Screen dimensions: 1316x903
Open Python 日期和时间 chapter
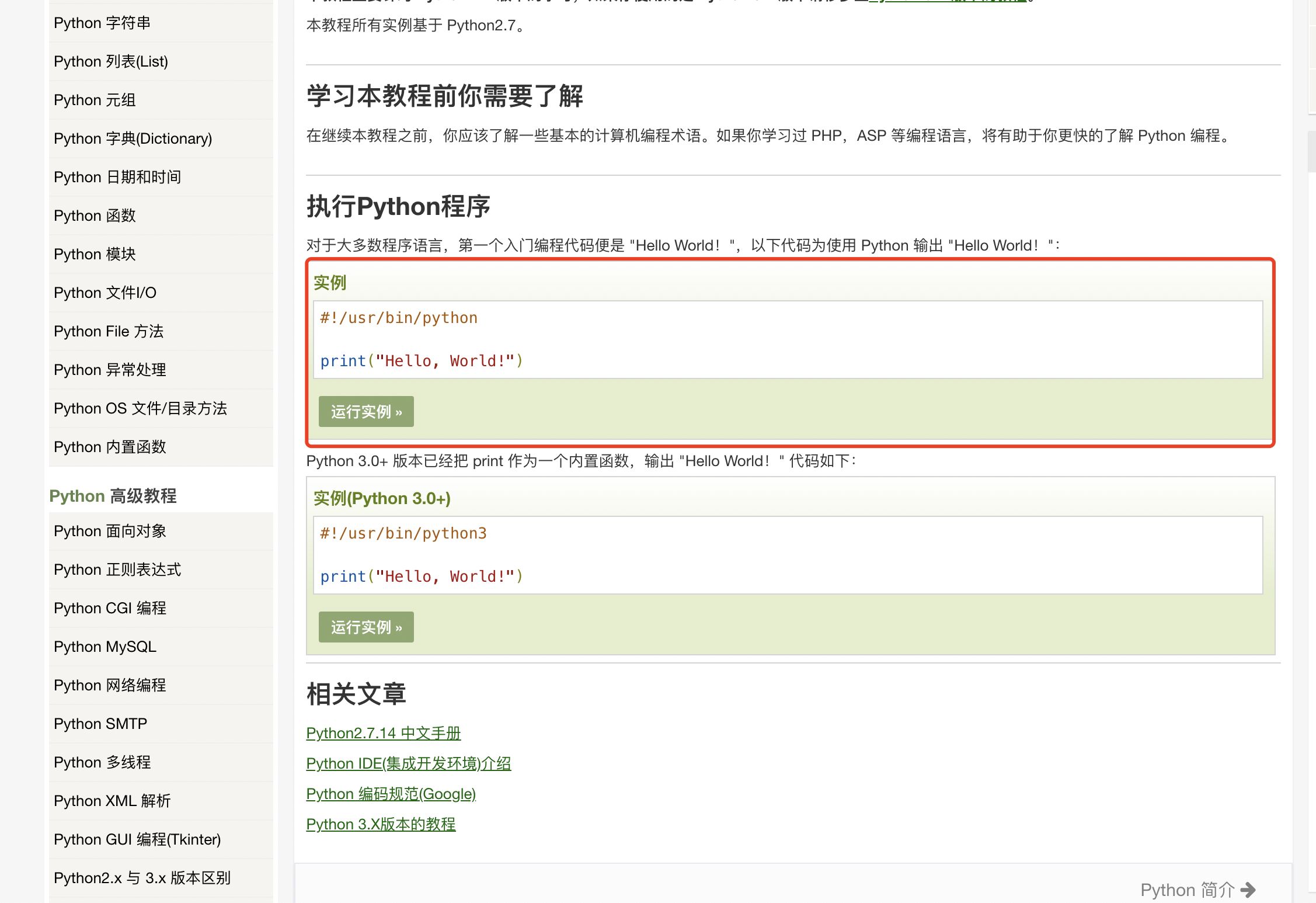pyautogui.click(x=117, y=177)
